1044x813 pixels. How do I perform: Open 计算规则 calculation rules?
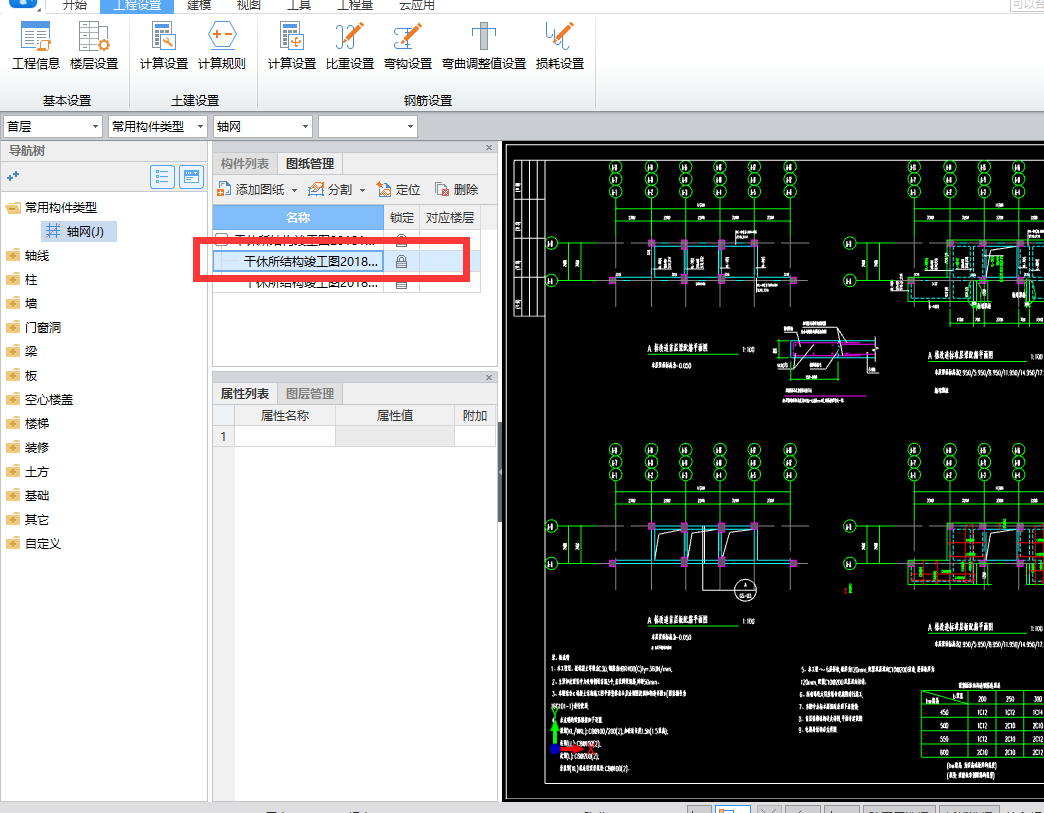[221, 47]
